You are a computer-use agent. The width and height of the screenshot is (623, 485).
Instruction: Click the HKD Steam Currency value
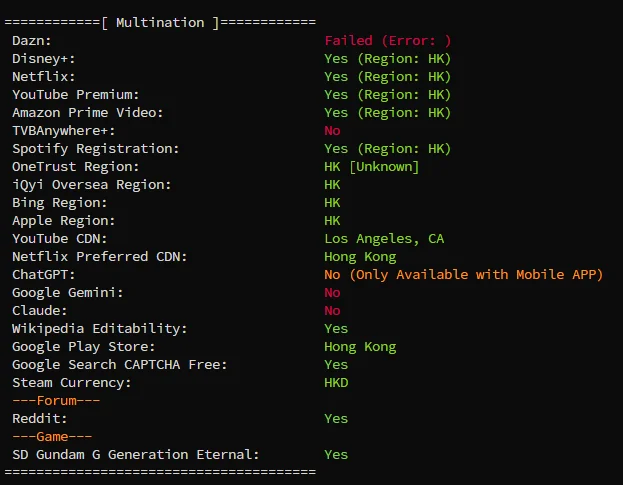[x=336, y=383]
